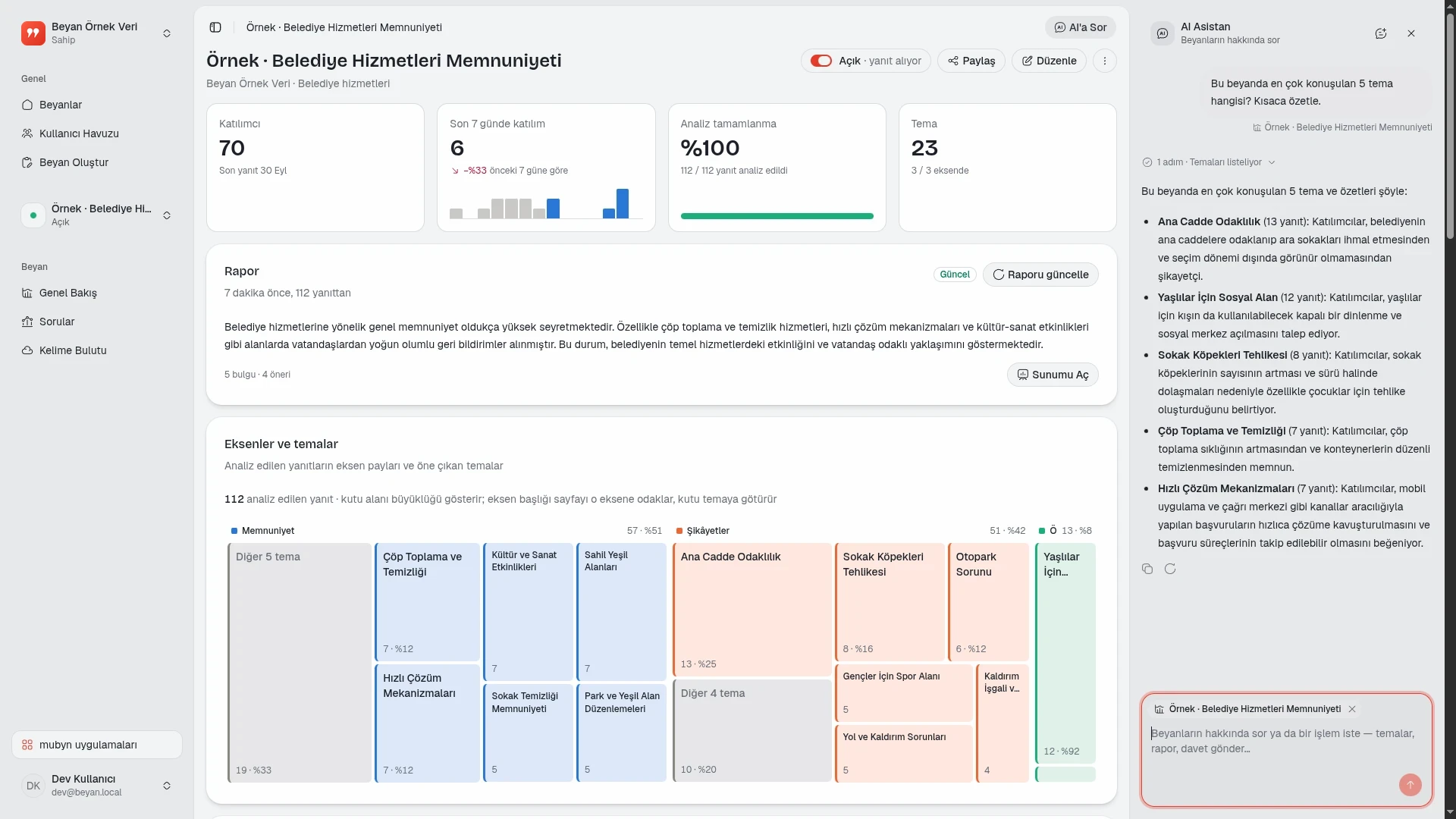1456x819 pixels.
Task: Click the Düzenle button
Action: click(x=1049, y=61)
